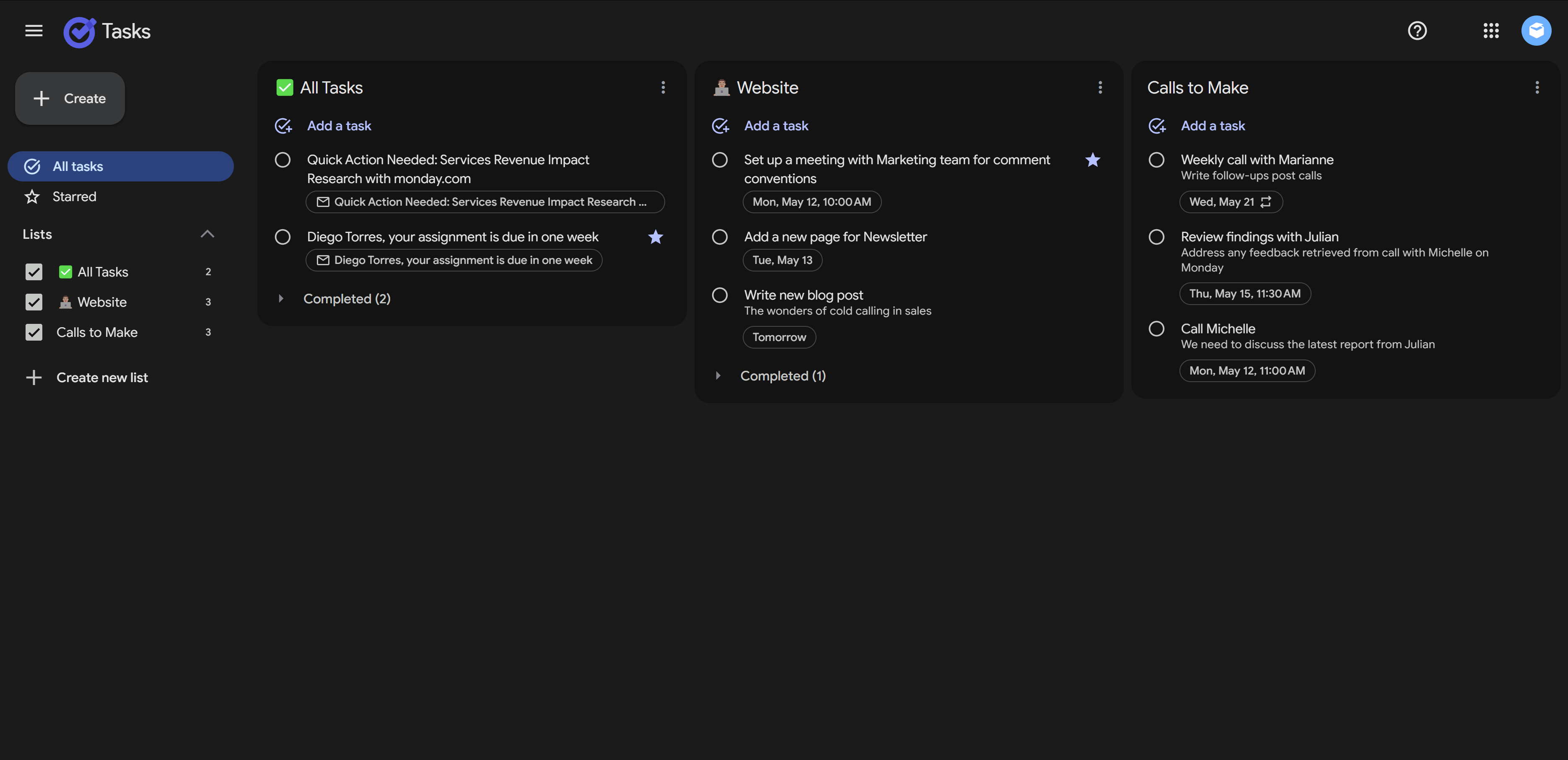
Task: Uncheck the Website list checkbox in sidebar
Action: click(x=34, y=302)
